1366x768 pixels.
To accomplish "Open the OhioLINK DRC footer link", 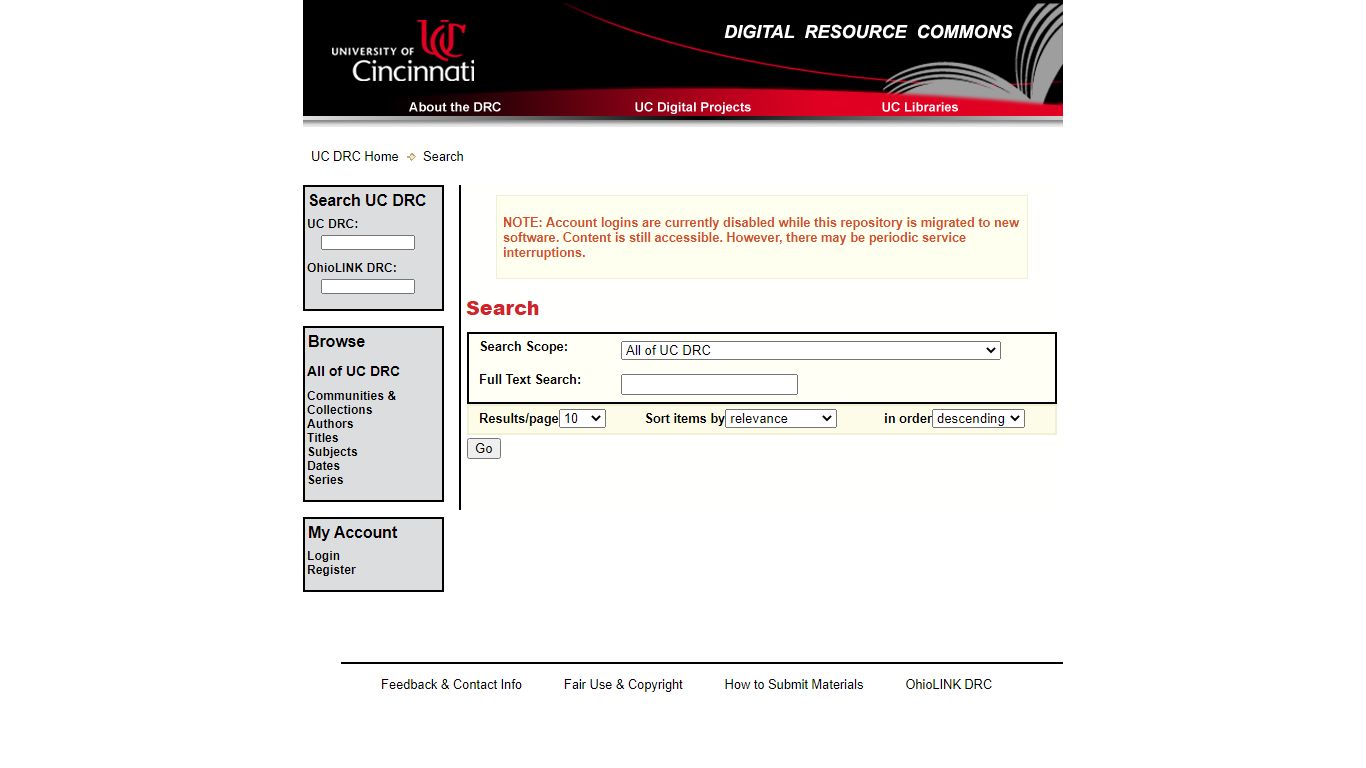I will (949, 685).
